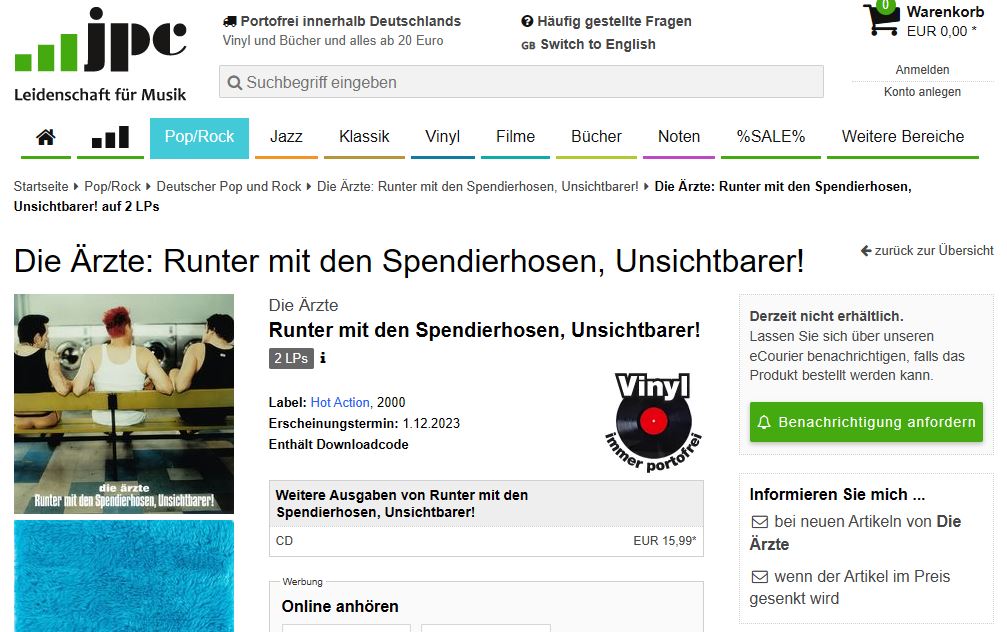Open Portofrei innerhalb Deutschlands info

[351, 21]
